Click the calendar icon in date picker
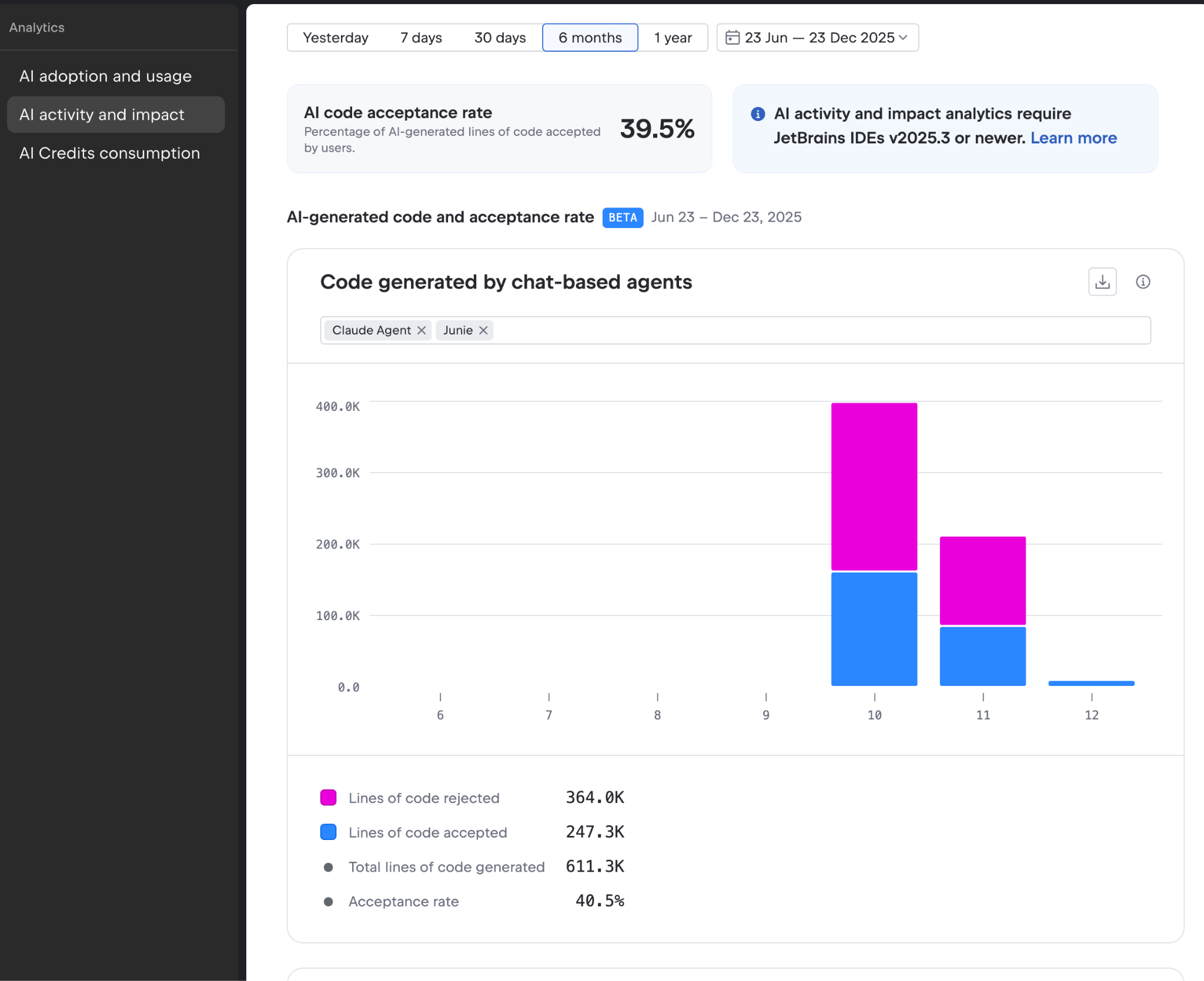Image resolution: width=1204 pixels, height=981 pixels. [732, 38]
